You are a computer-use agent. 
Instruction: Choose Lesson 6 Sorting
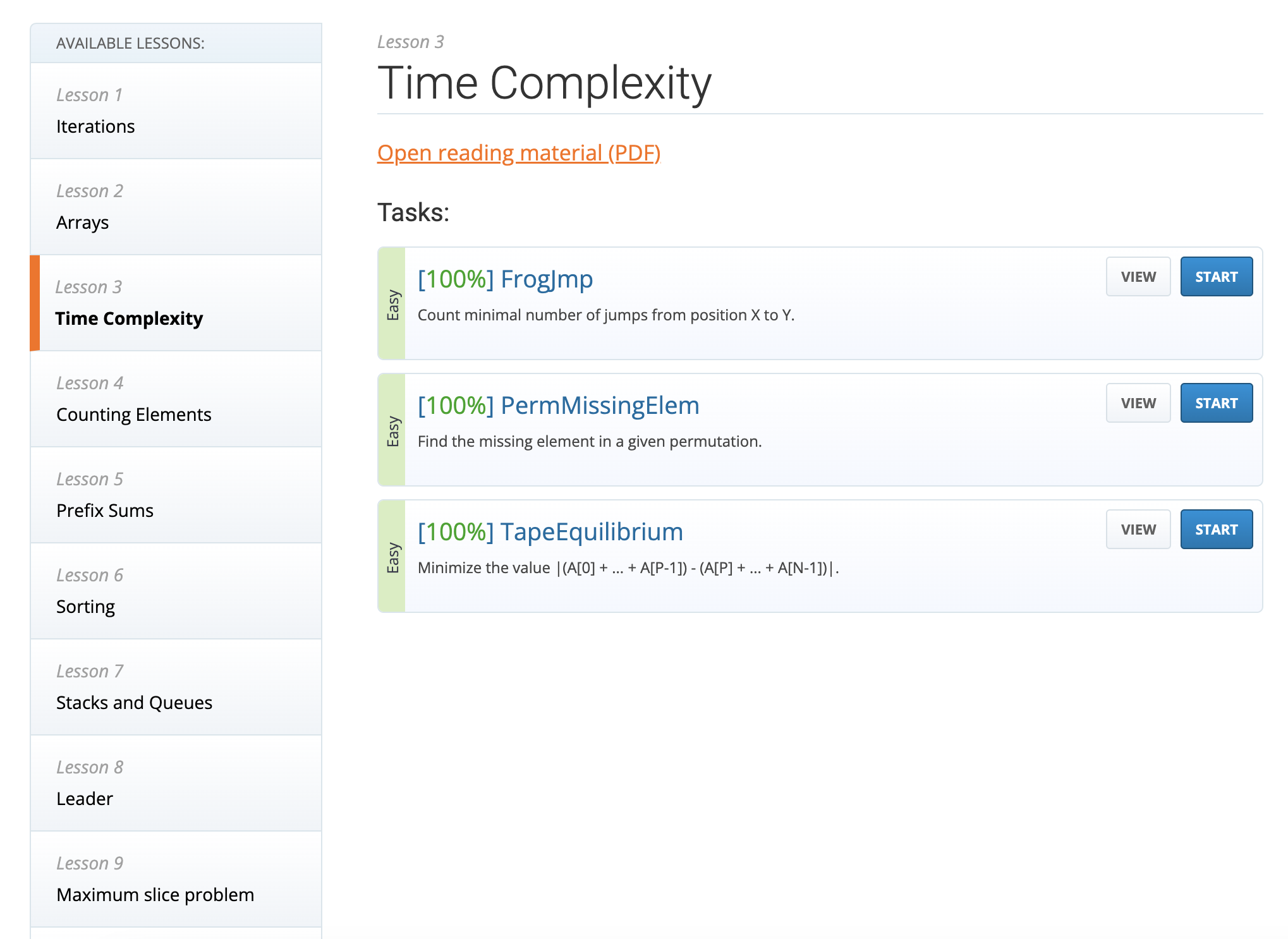click(x=85, y=606)
